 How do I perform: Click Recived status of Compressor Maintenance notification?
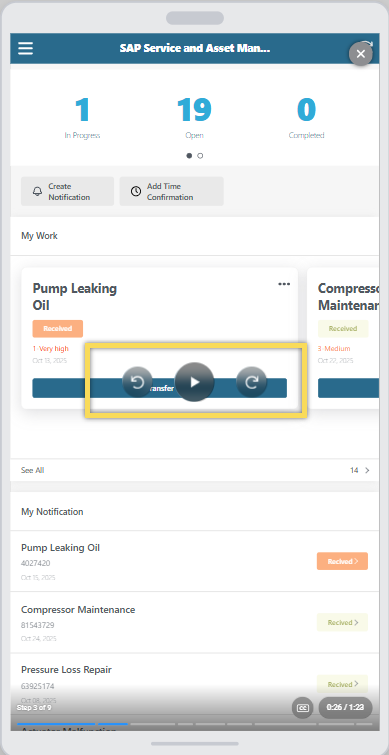pyautogui.click(x=342, y=622)
